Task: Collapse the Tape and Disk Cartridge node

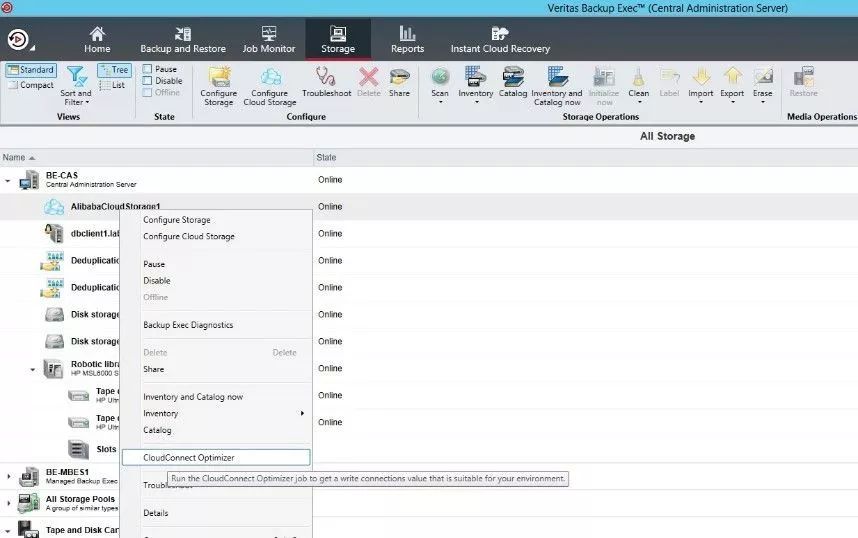Action: point(8,530)
